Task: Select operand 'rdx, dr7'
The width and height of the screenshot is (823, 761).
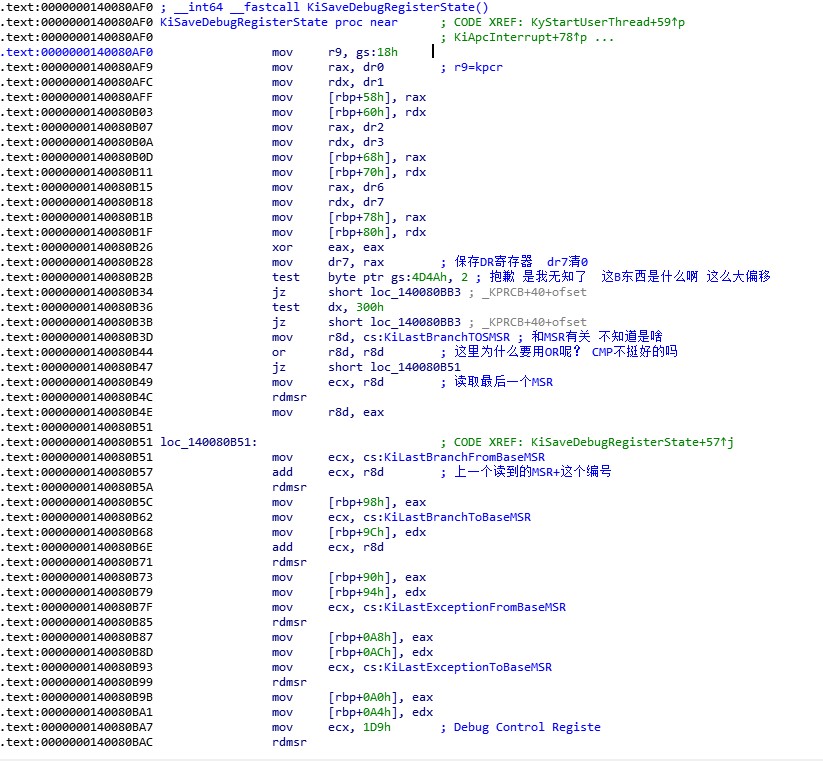Action: 356,202
